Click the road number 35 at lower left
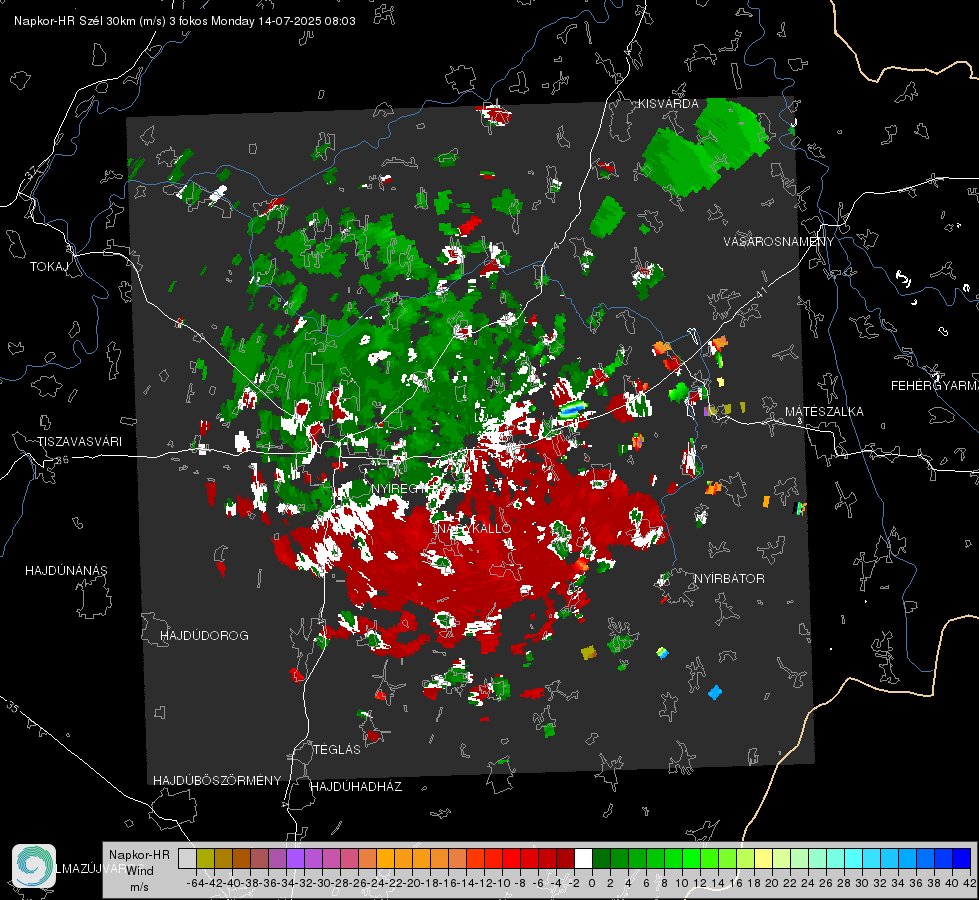979x900 pixels. point(12,706)
